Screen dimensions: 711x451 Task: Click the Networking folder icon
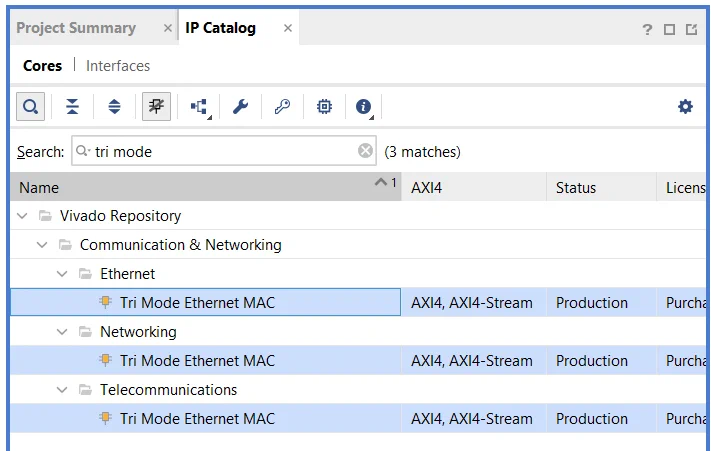pyautogui.click(x=85, y=332)
